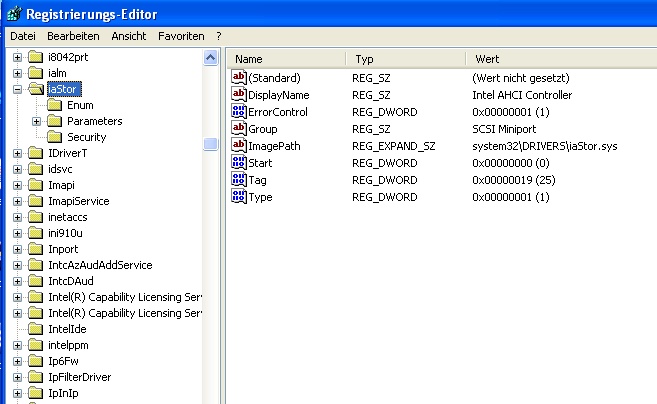Open the Bearbeiten menu
The width and height of the screenshot is (657, 404).
click(x=73, y=36)
